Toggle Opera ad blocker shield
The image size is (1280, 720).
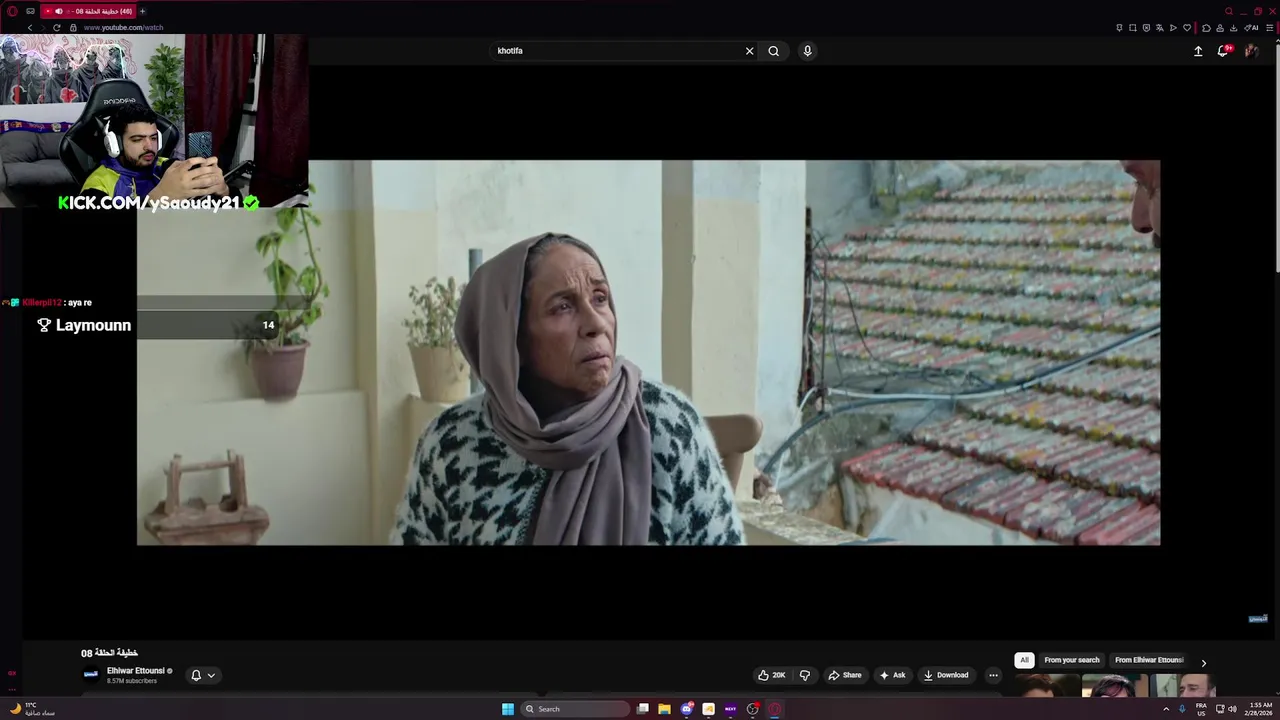click(1146, 28)
